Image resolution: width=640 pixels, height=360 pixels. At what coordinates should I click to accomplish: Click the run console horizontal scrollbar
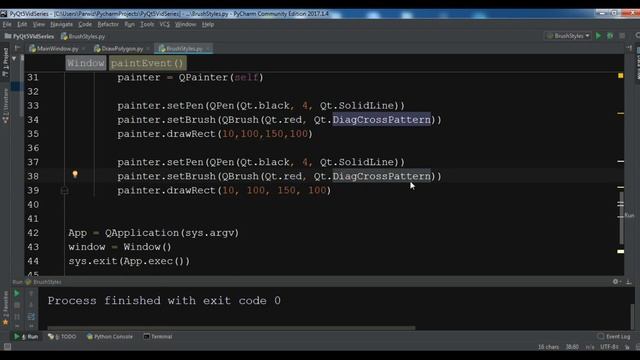231,327
